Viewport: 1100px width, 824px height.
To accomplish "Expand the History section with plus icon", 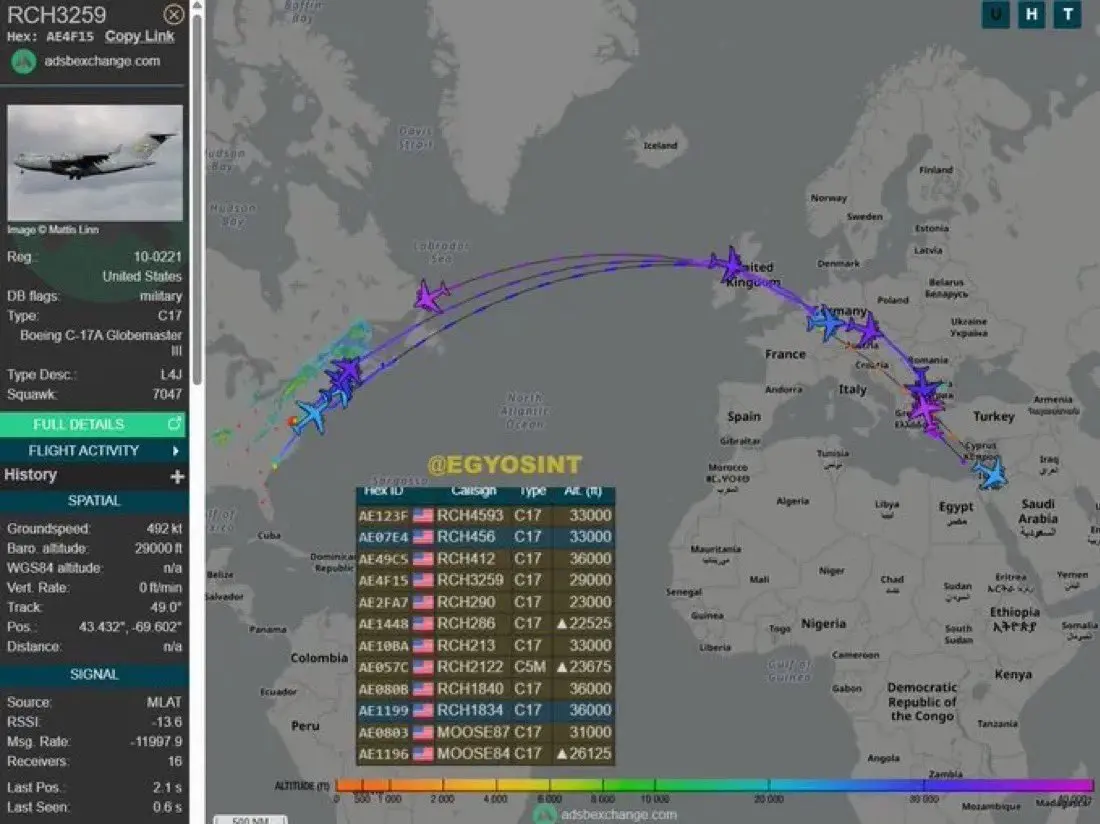I will tap(177, 476).
